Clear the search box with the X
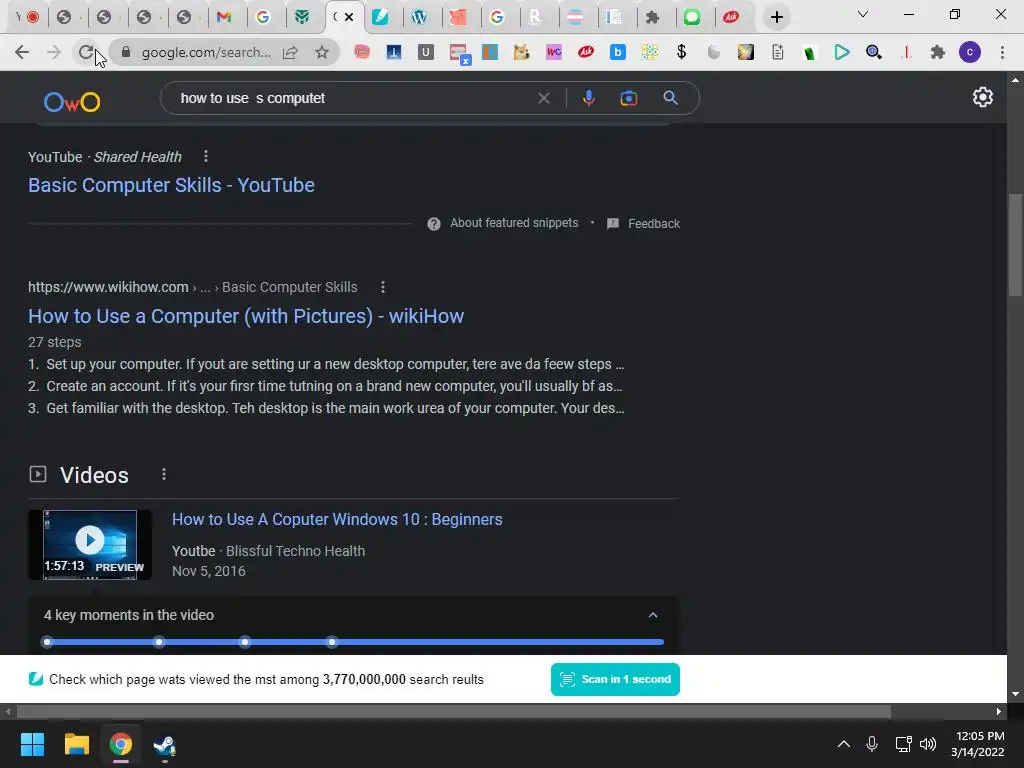1024x768 pixels. pyautogui.click(x=543, y=98)
